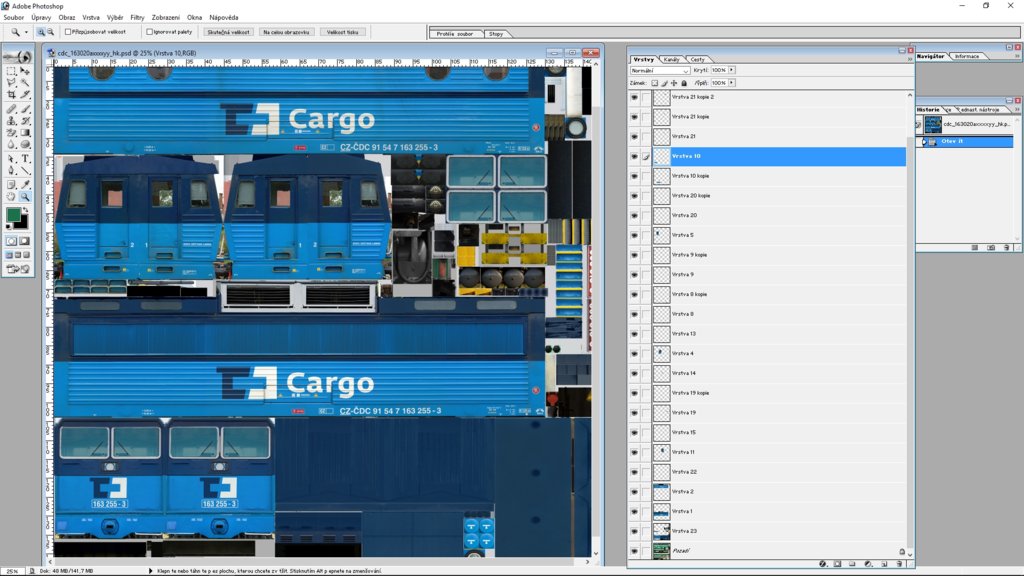Screen dimensions: 1024x576
Task: Open the Filtry menu
Action: point(137,18)
